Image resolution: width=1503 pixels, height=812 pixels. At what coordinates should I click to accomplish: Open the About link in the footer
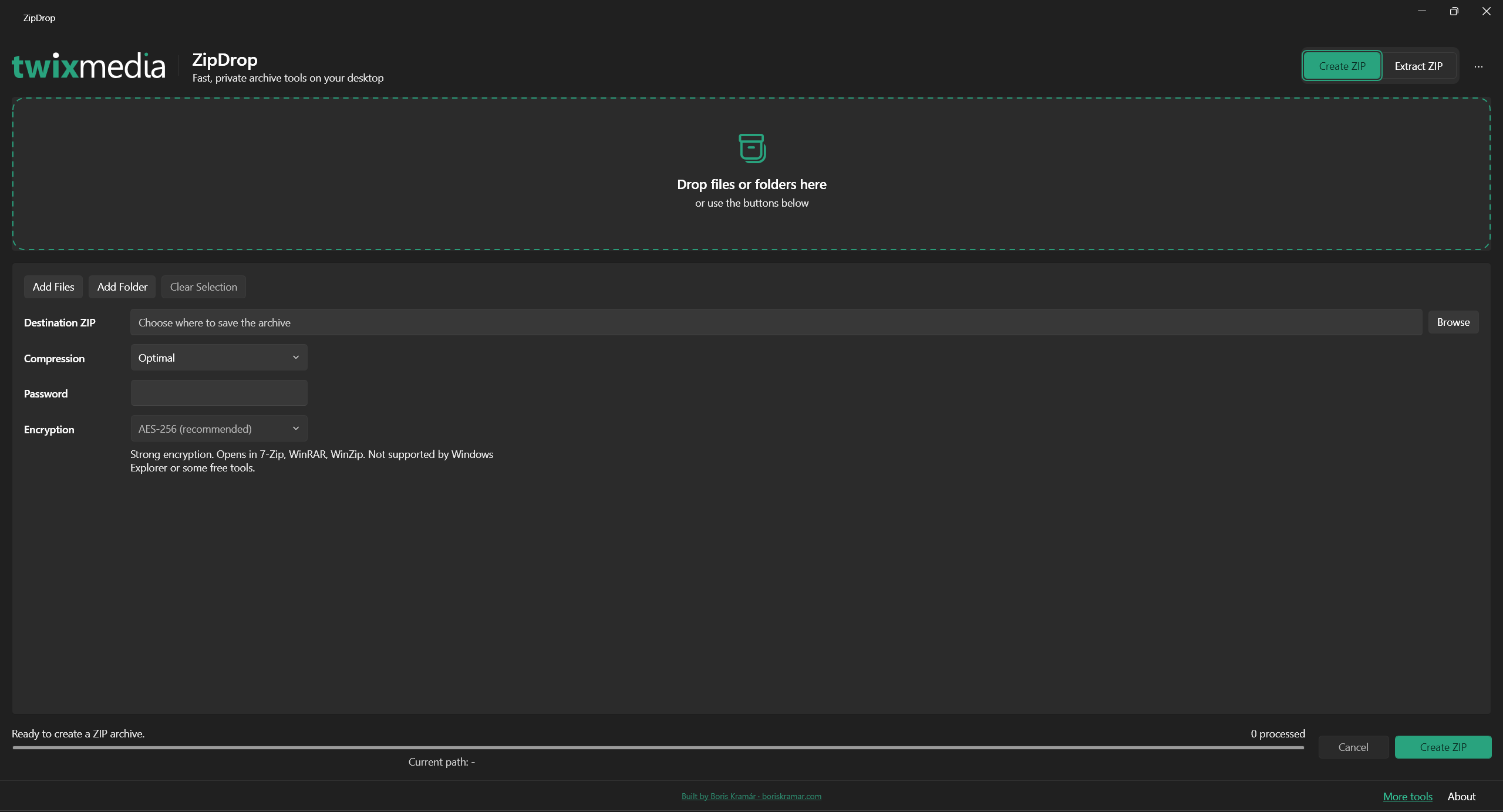[x=1461, y=796]
